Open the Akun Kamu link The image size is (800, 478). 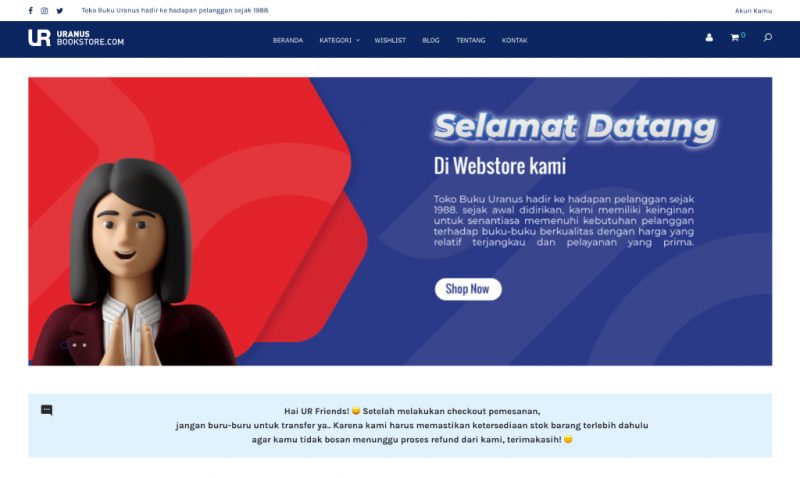(x=753, y=11)
